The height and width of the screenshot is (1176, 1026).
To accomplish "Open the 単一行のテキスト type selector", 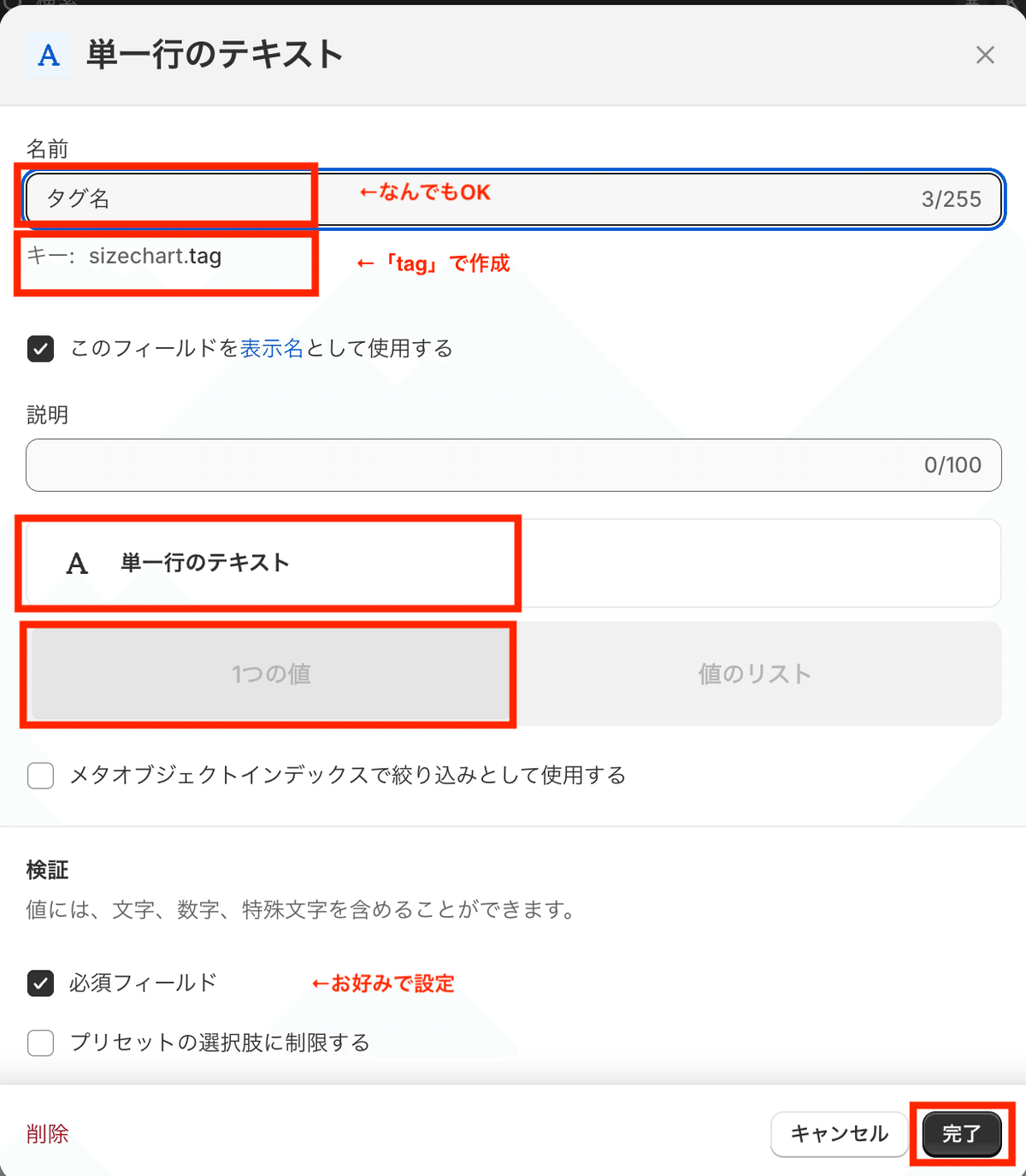I will click(x=513, y=563).
